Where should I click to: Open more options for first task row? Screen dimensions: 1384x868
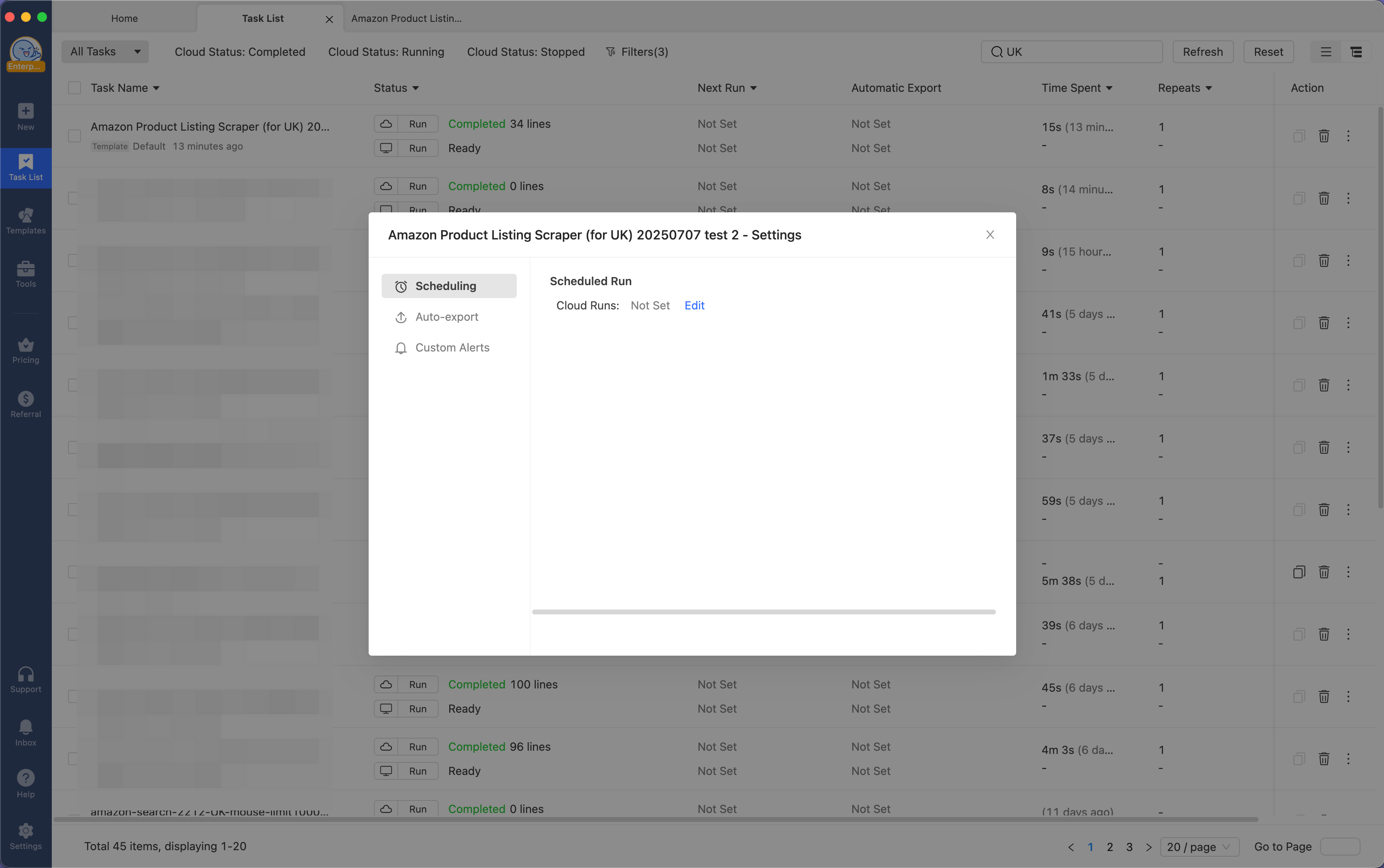[x=1348, y=136]
